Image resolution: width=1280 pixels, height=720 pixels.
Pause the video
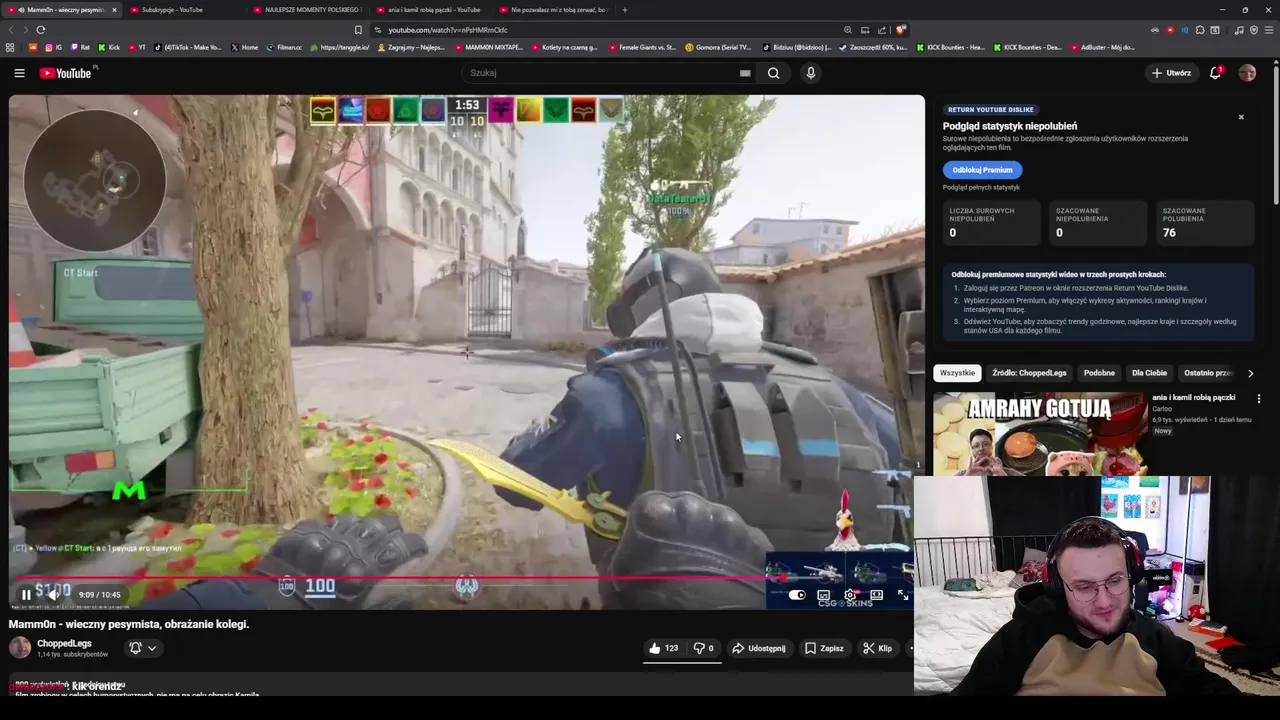pyautogui.click(x=26, y=595)
